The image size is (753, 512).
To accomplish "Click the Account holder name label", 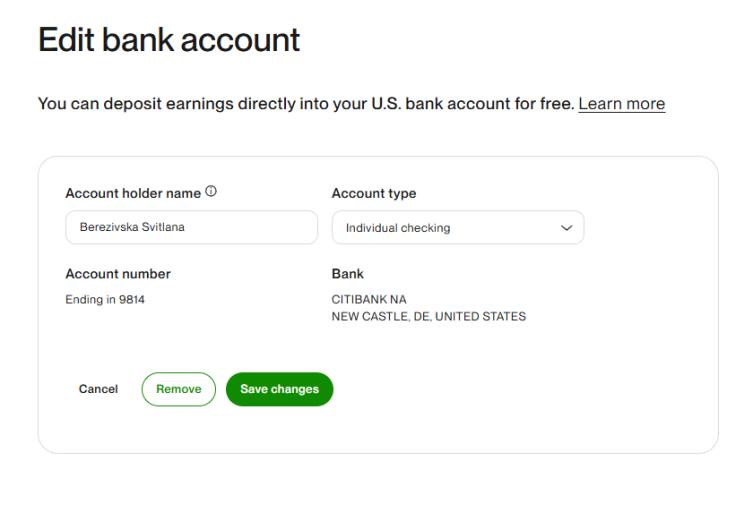I will point(133,193).
